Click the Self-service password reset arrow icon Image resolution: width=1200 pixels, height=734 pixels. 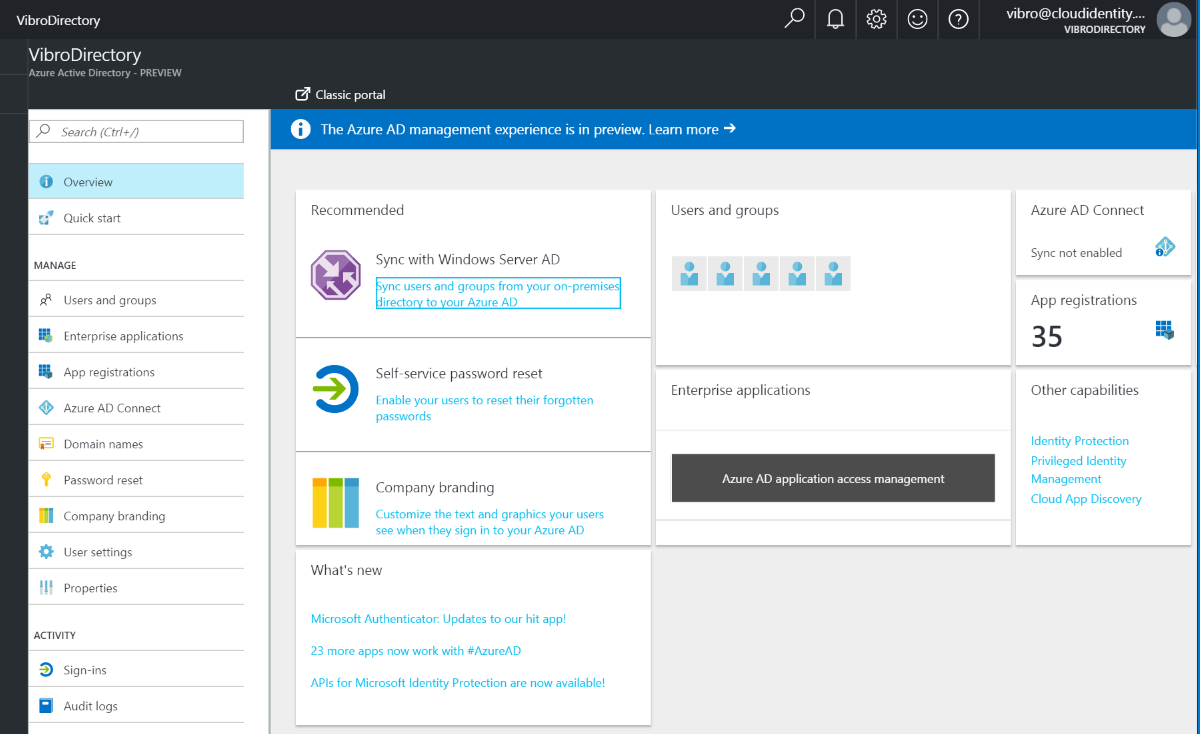click(335, 389)
